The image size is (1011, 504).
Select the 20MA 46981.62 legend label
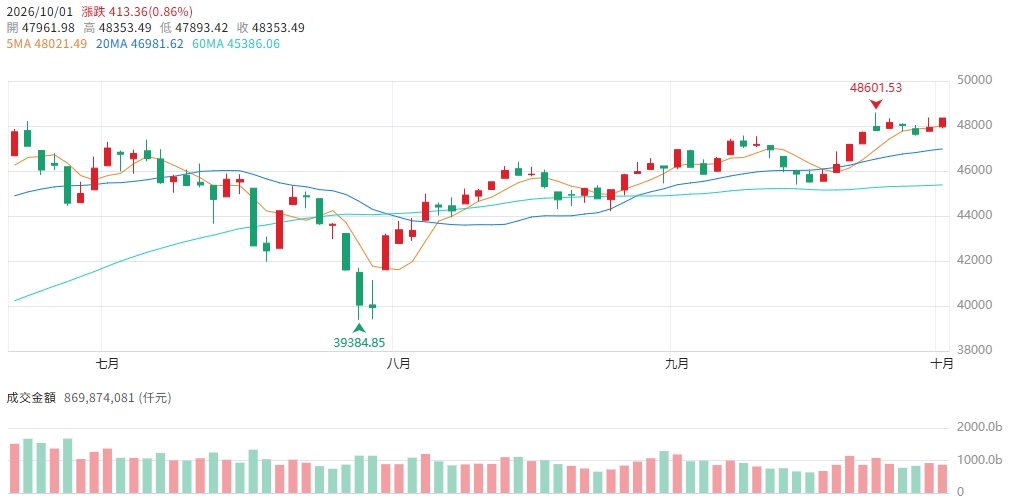pyautogui.click(x=139, y=44)
